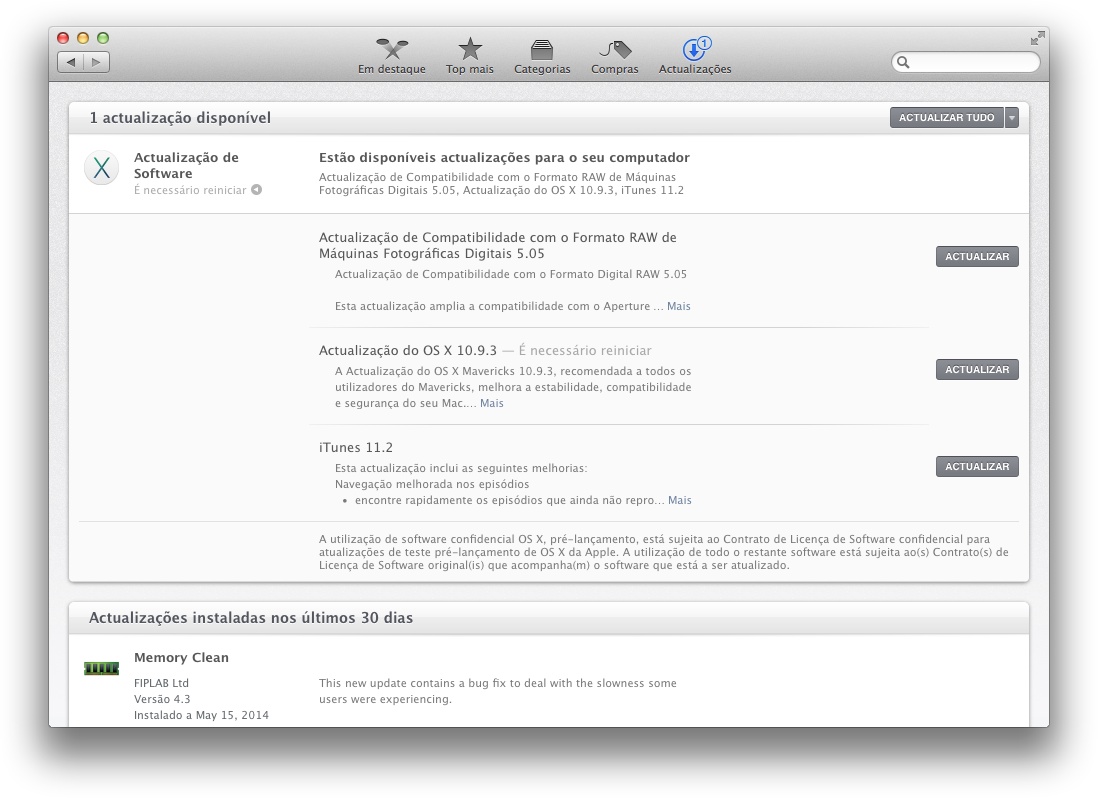
Task: Open Mais link in iTunes 11.2 description
Action: coord(679,500)
